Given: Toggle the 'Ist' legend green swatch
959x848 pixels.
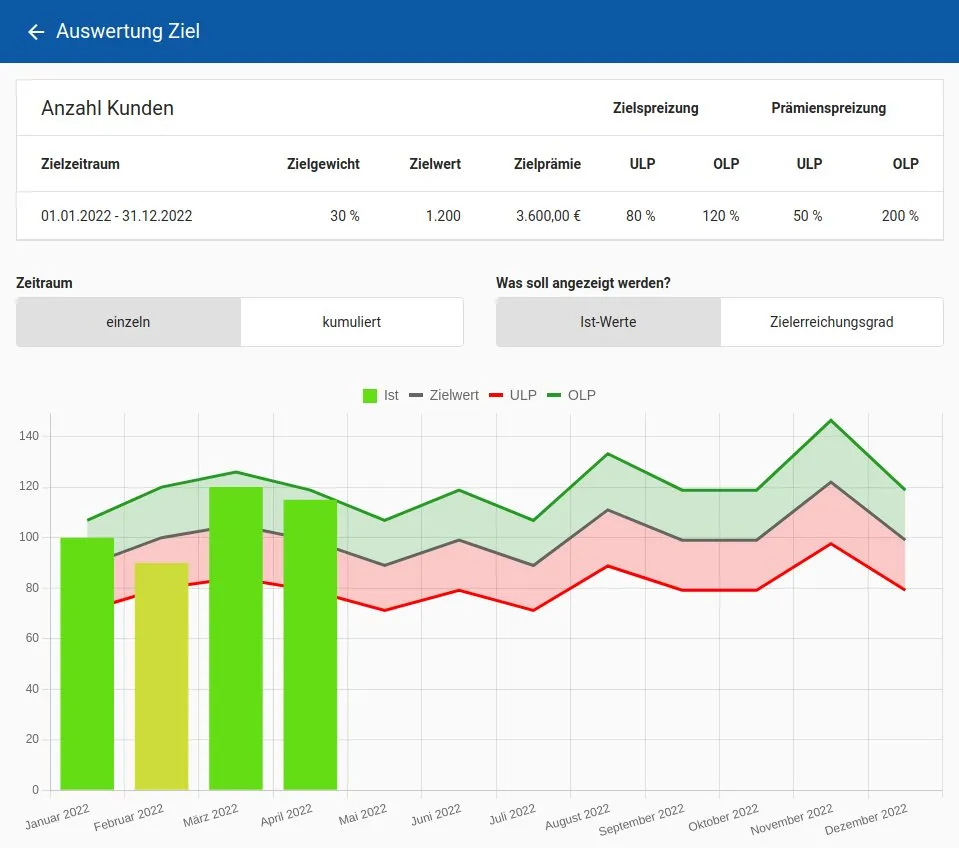Looking at the screenshot, I should [x=370, y=395].
